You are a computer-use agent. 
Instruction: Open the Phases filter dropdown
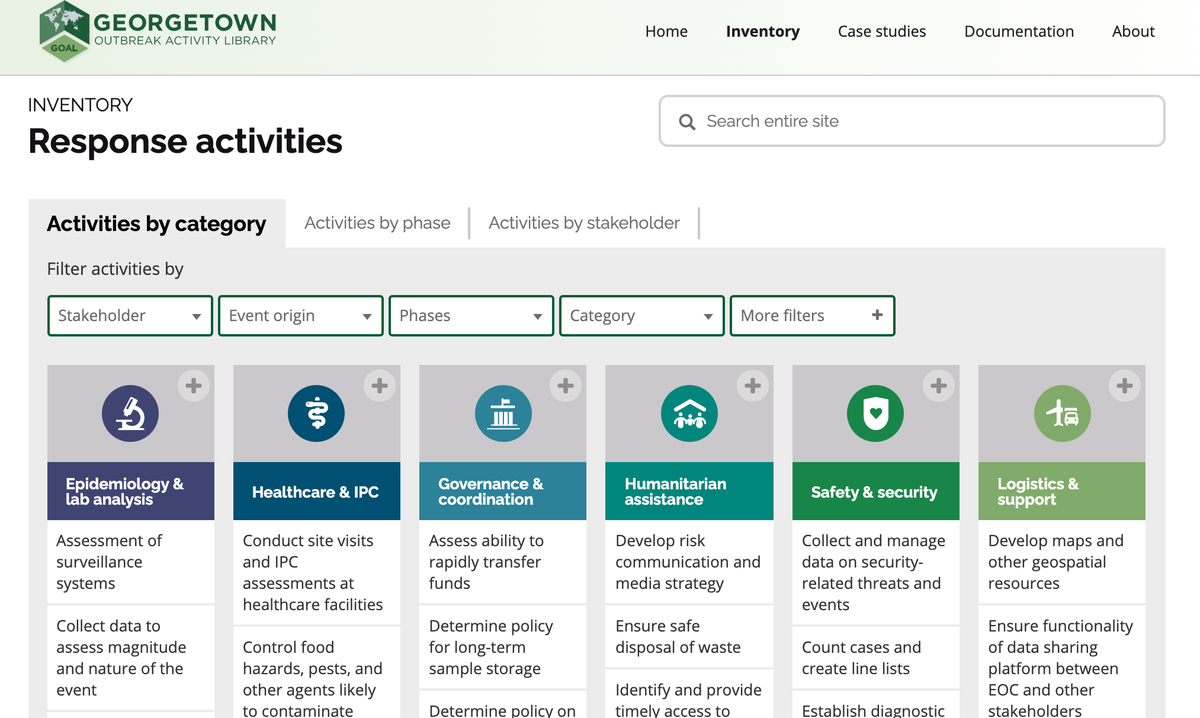(471, 315)
